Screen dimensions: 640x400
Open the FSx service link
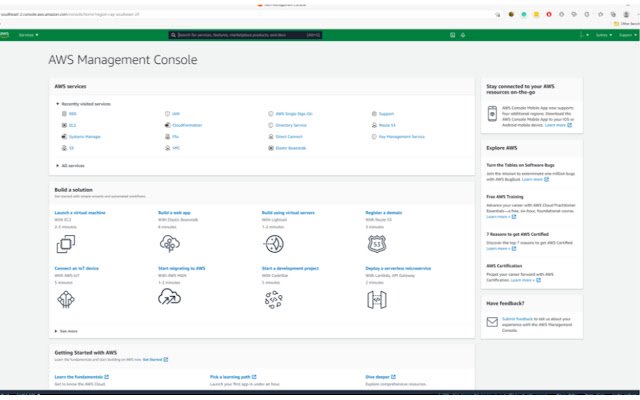[x=176, y=137]
